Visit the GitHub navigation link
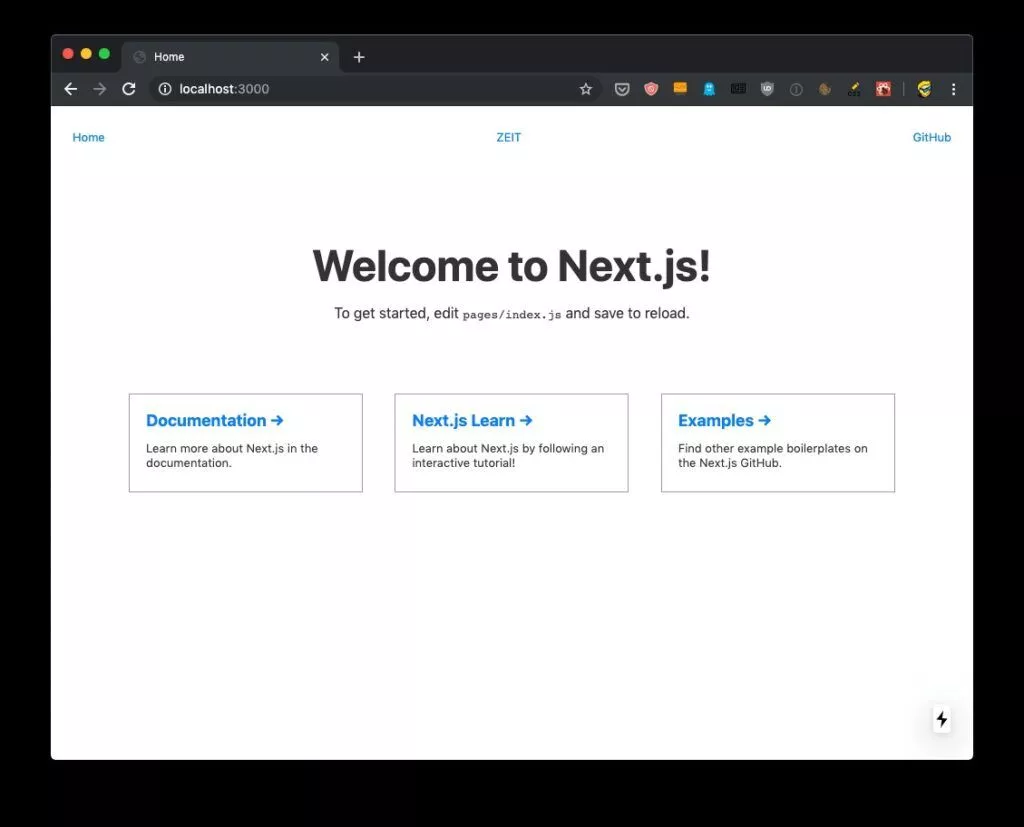 click(931, 138)
